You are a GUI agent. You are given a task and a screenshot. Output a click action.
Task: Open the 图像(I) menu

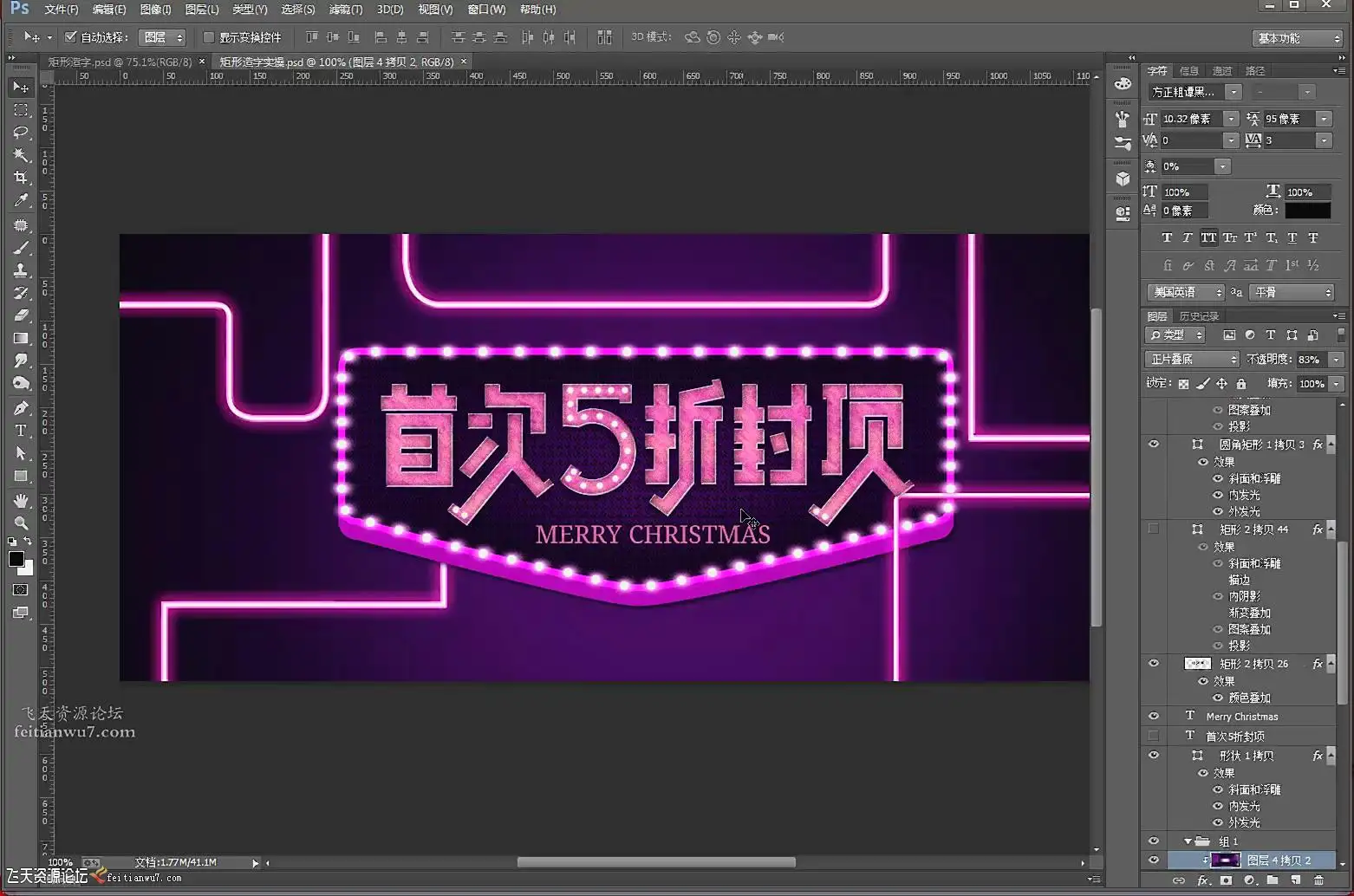click(x=156, y=10)
